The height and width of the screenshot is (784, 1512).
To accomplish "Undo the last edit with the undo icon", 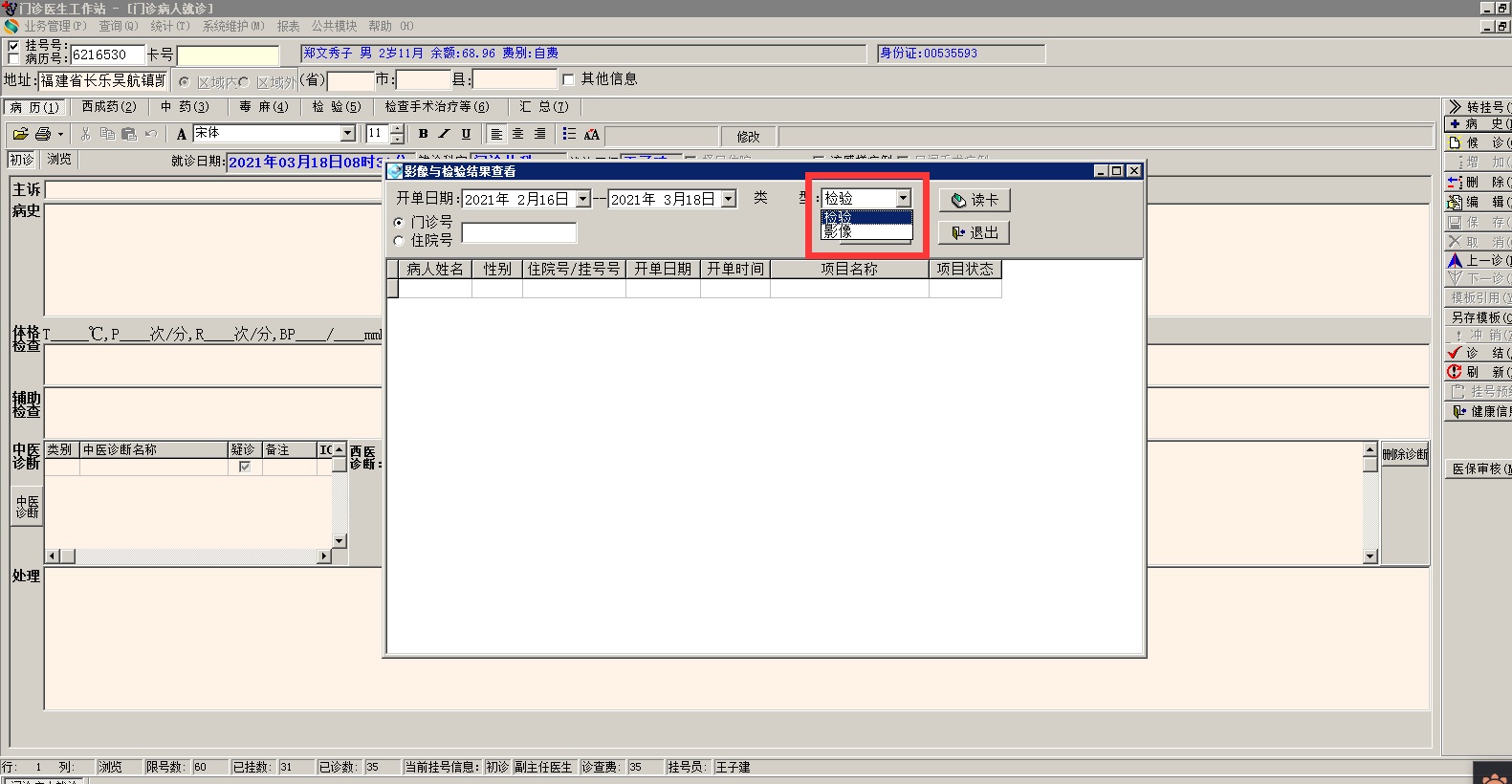I will (x=151, y=134).
